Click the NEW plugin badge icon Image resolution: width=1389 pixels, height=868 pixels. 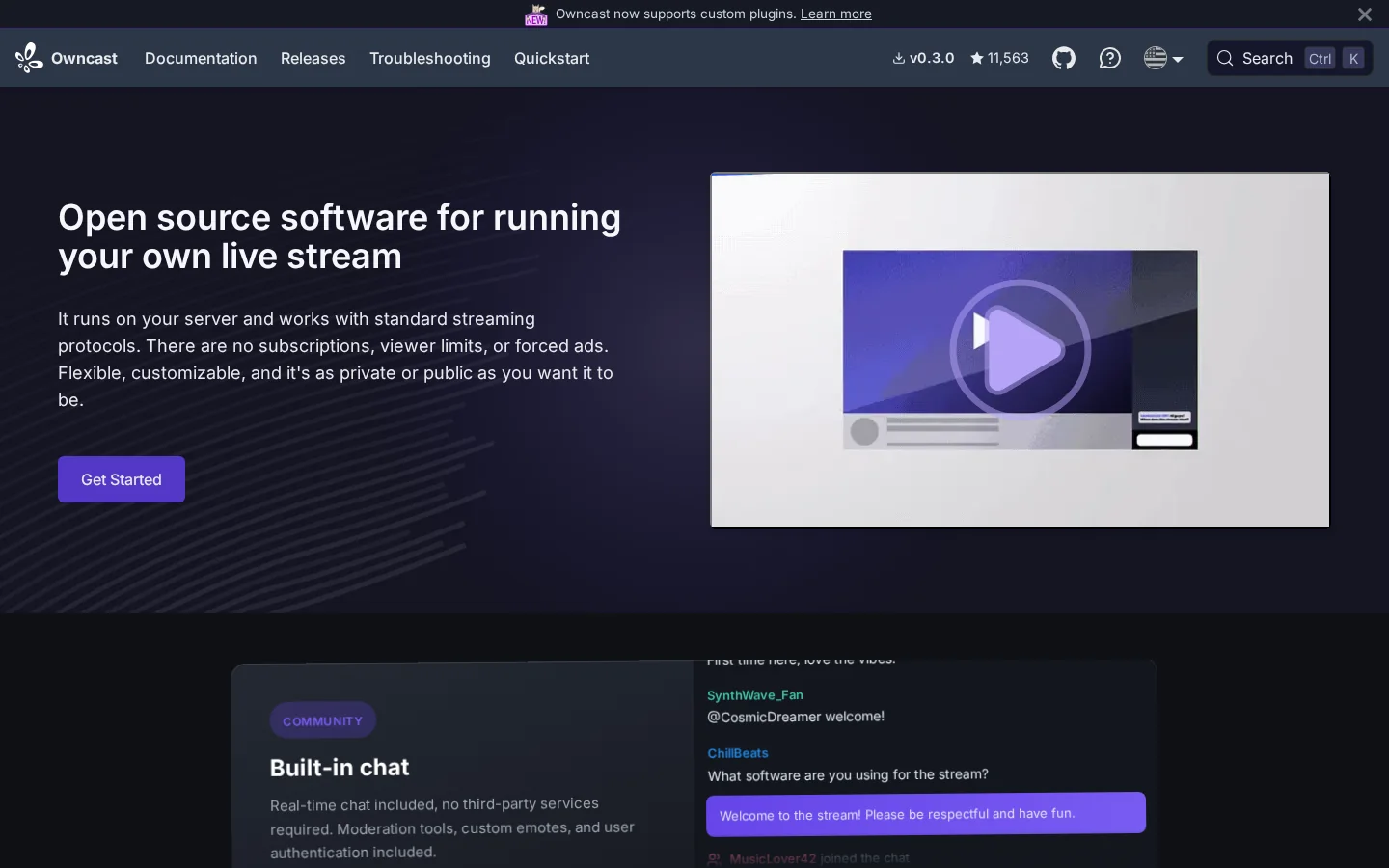pyautogui.click(x=536, y=14)
